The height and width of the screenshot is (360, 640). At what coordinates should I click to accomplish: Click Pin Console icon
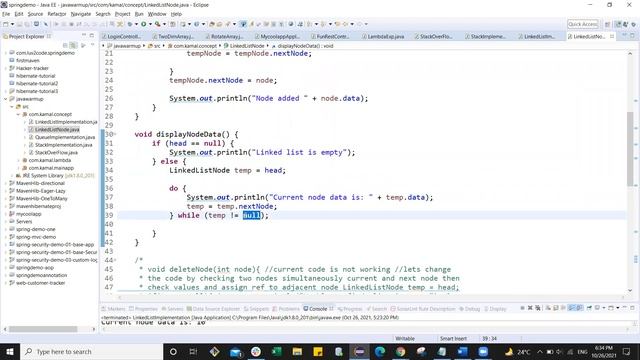pos(589,308)
